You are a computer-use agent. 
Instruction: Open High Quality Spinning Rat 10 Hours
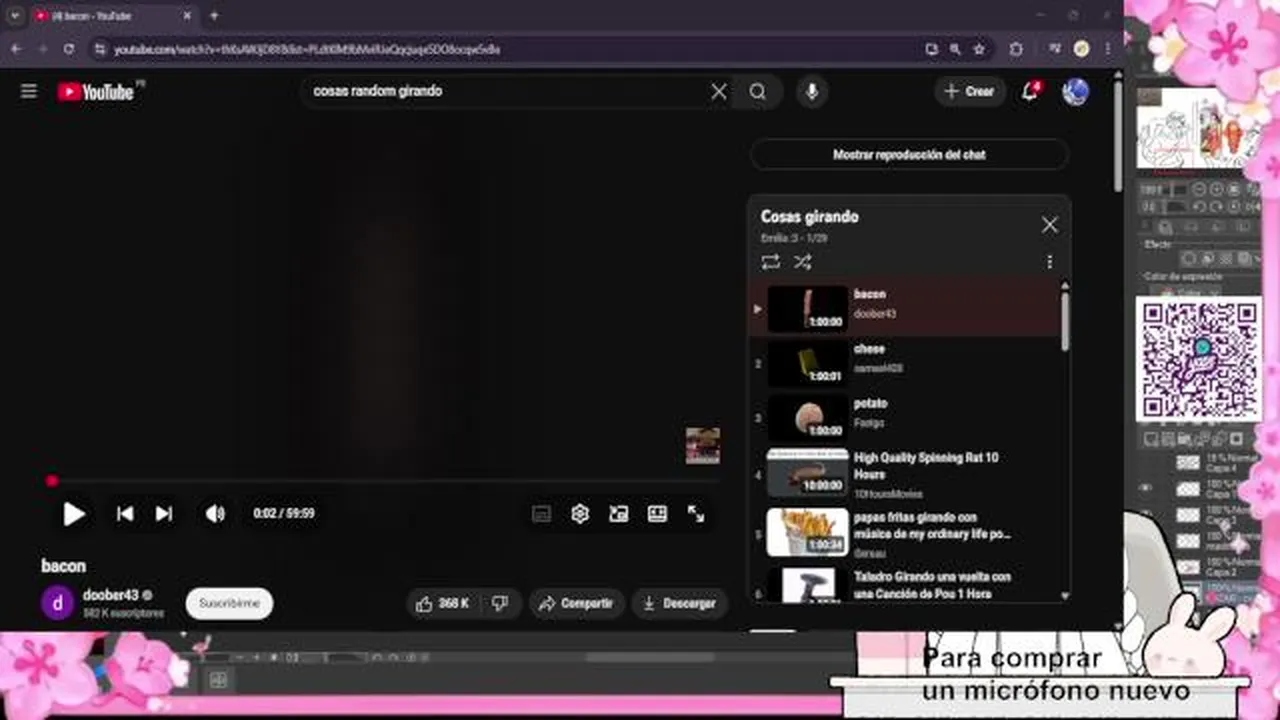point(904,473)
